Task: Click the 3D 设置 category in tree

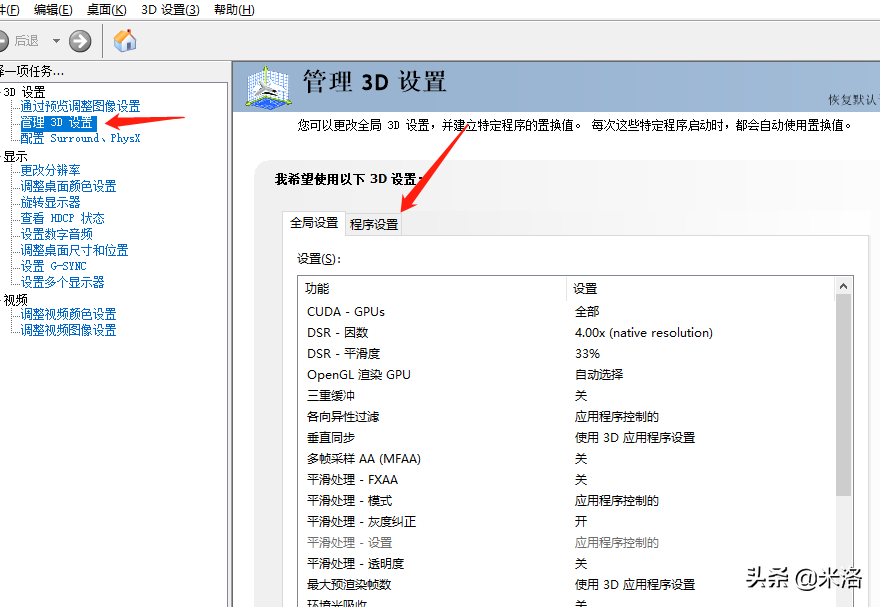Action: 24,92
